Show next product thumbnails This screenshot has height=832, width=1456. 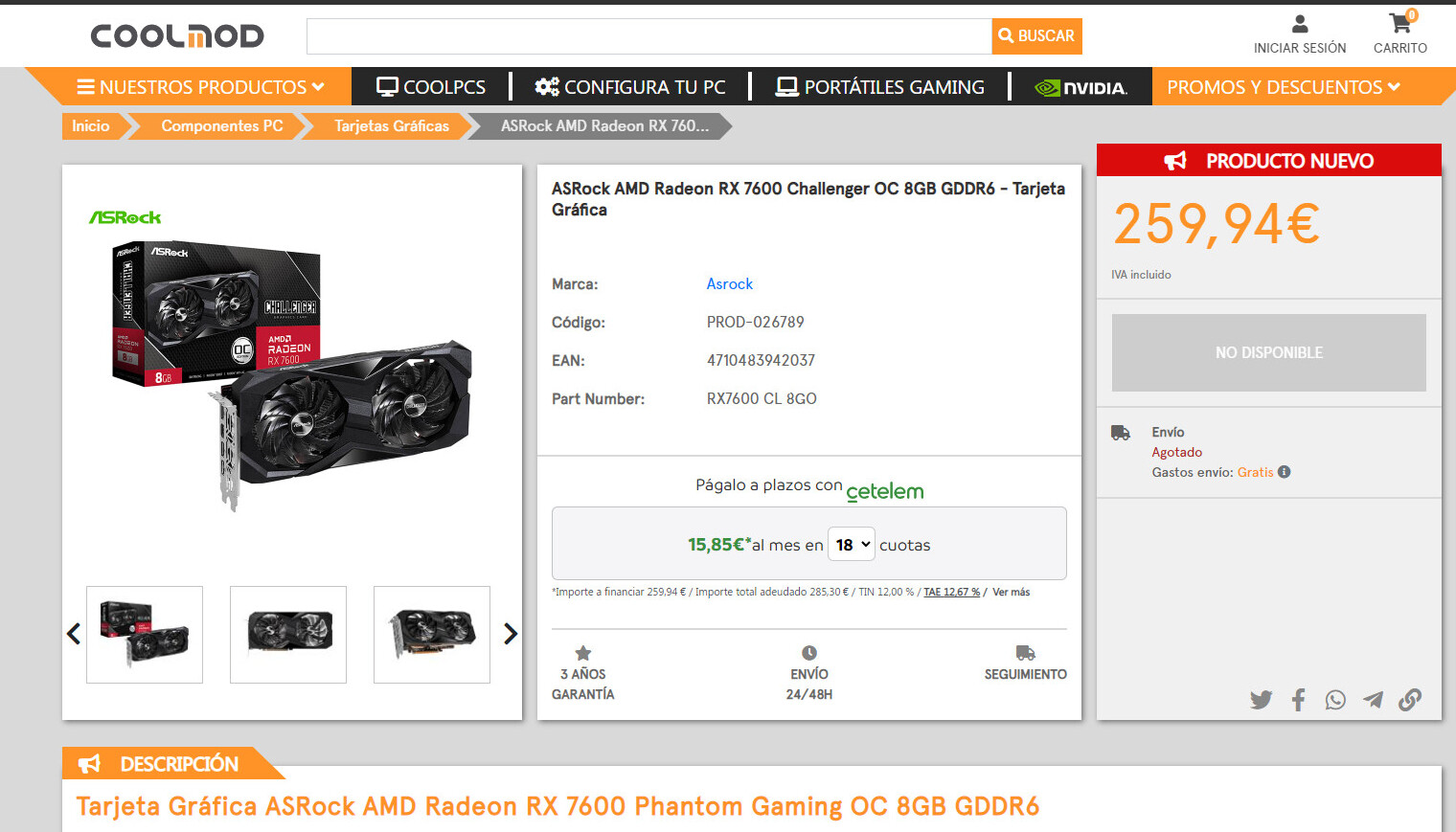(511, 634)
